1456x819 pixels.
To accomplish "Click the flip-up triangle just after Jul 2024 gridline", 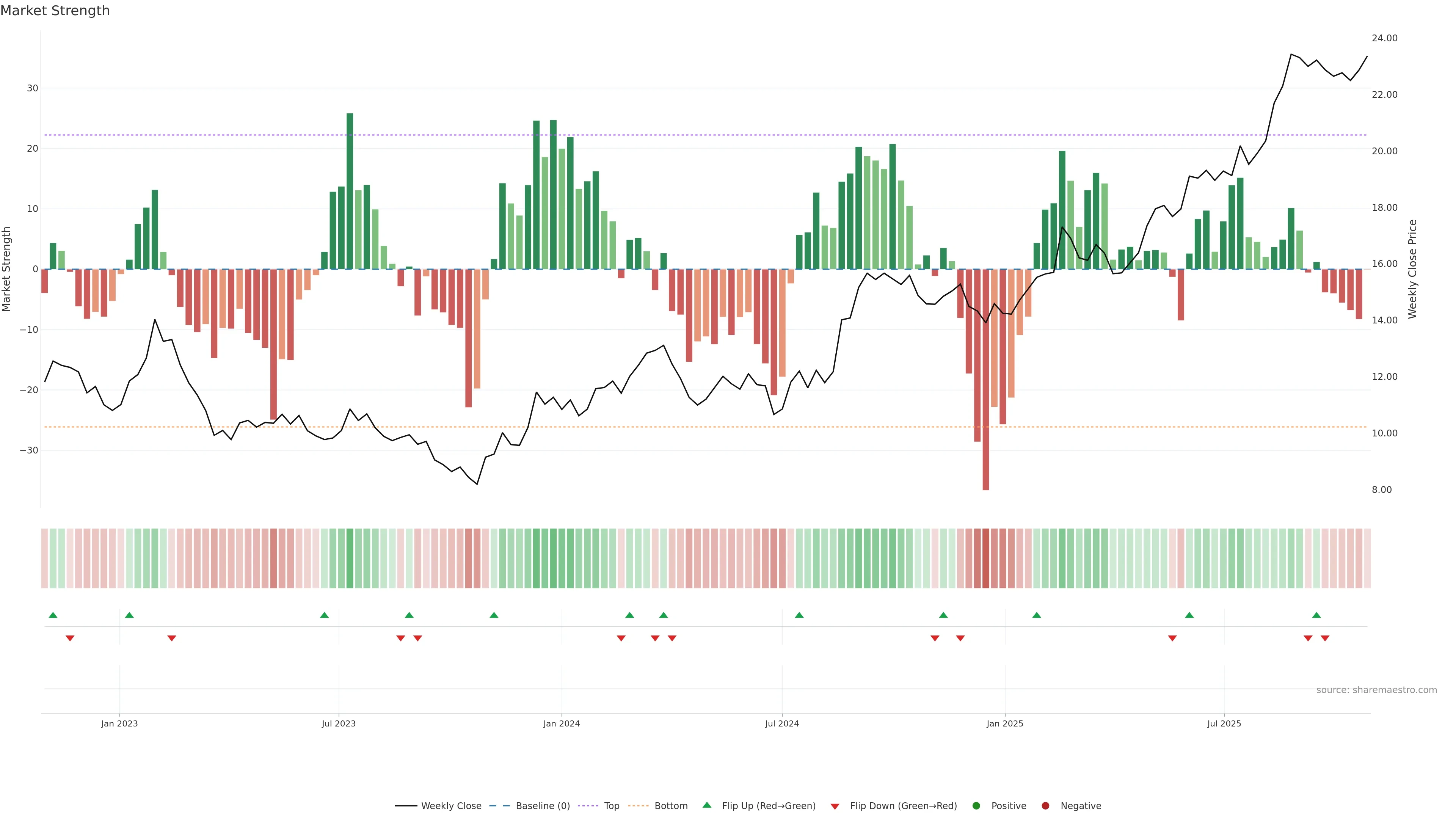I will tap(799, 615).
